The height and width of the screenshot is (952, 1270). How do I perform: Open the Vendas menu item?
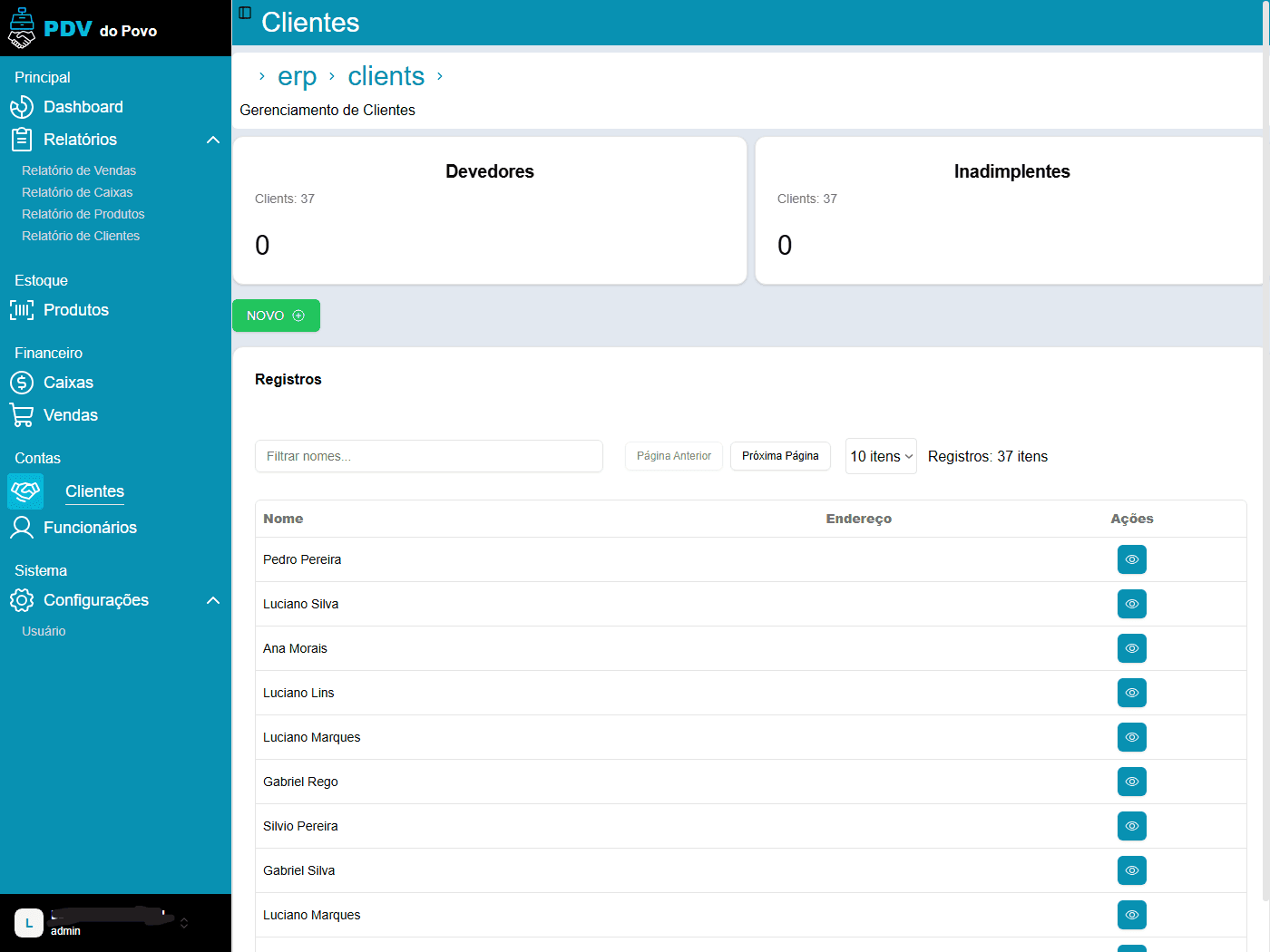click(x=71, y=415)
